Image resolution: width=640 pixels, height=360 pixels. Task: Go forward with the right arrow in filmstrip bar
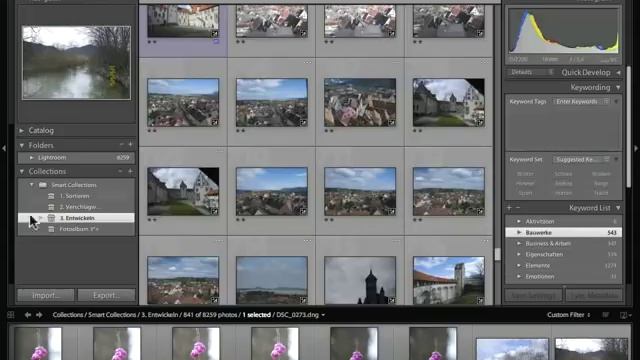39,315
